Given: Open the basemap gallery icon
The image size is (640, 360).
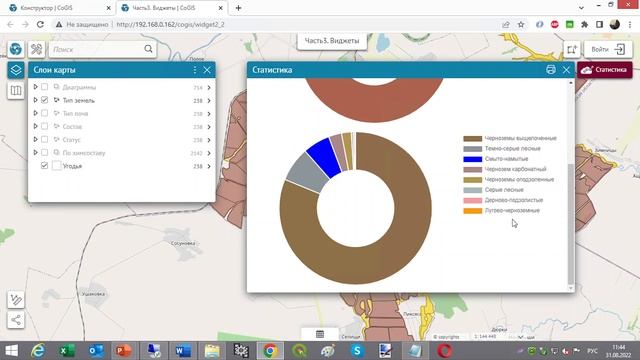Looking at the screenshot, I should tap(16, 90).
